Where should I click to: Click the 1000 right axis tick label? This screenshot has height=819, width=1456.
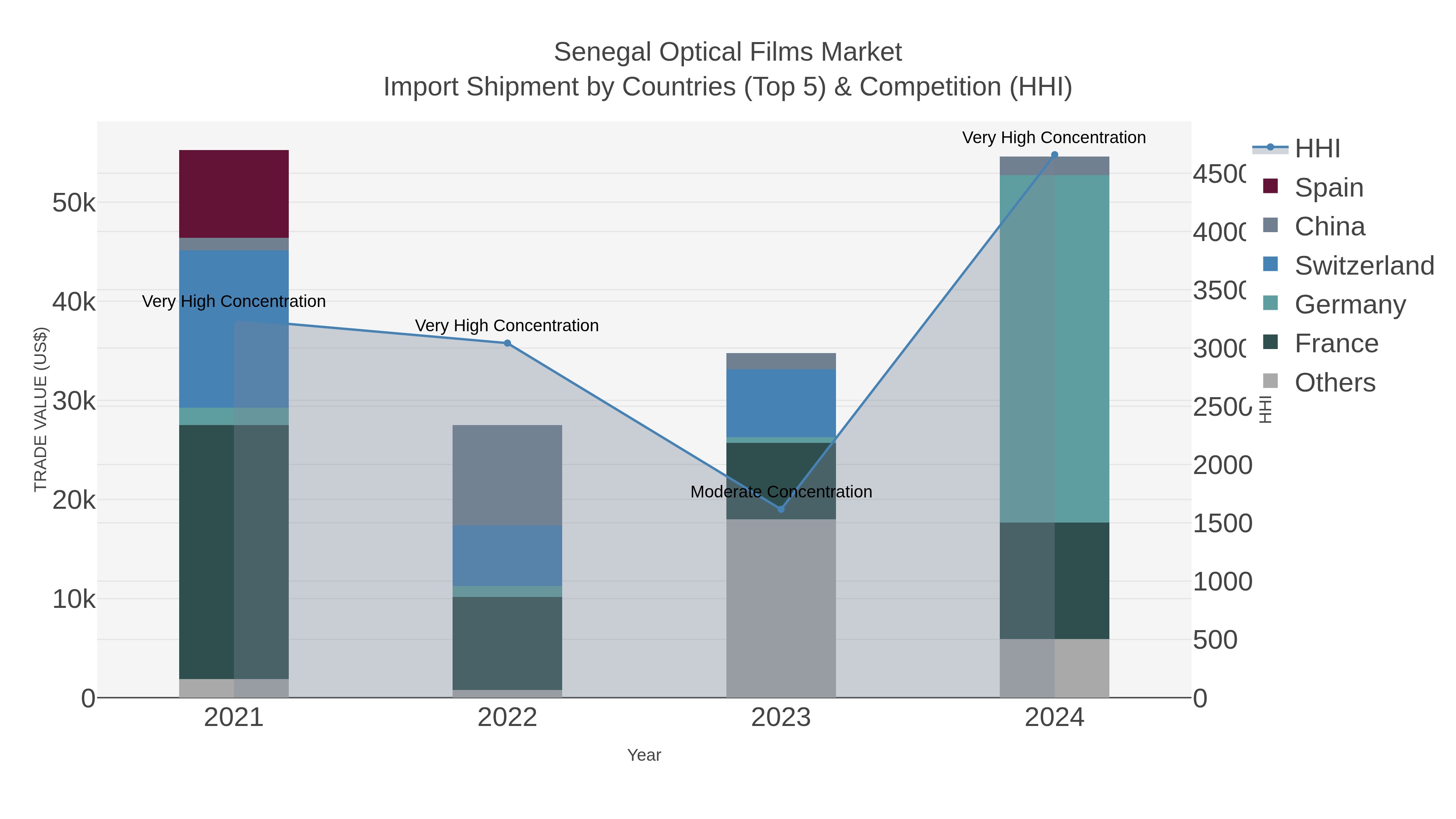coord(1223,581)
